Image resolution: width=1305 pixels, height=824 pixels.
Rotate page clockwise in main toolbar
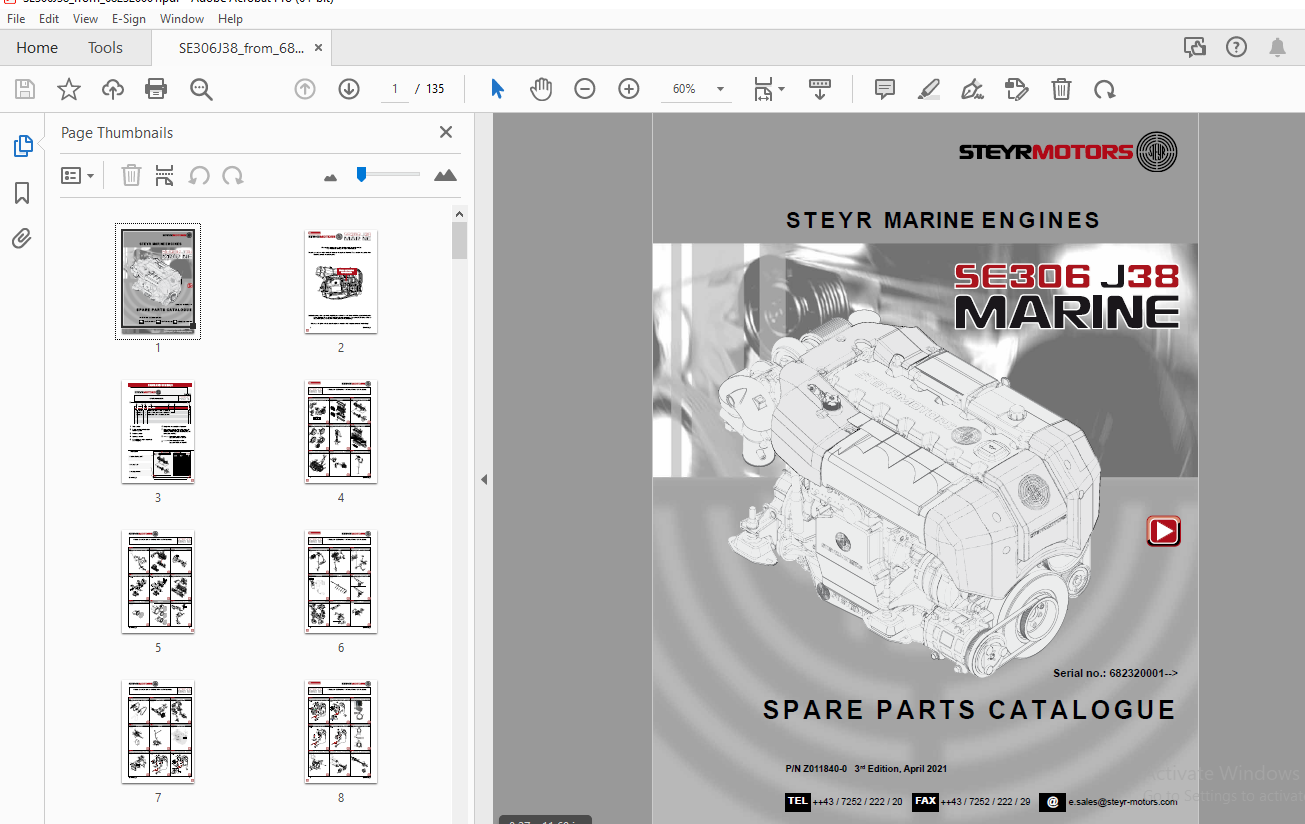coord(1104,90)
